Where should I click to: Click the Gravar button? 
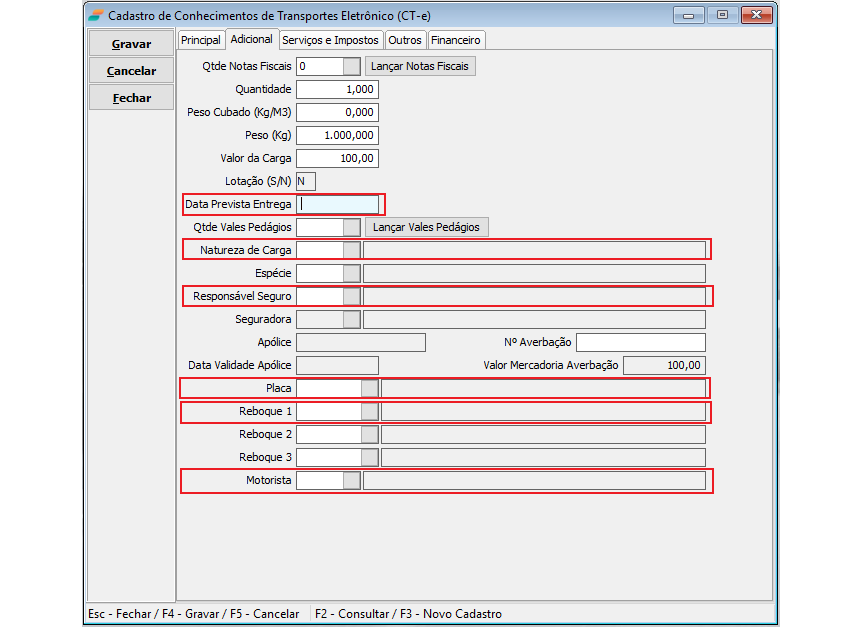[131, 44]
